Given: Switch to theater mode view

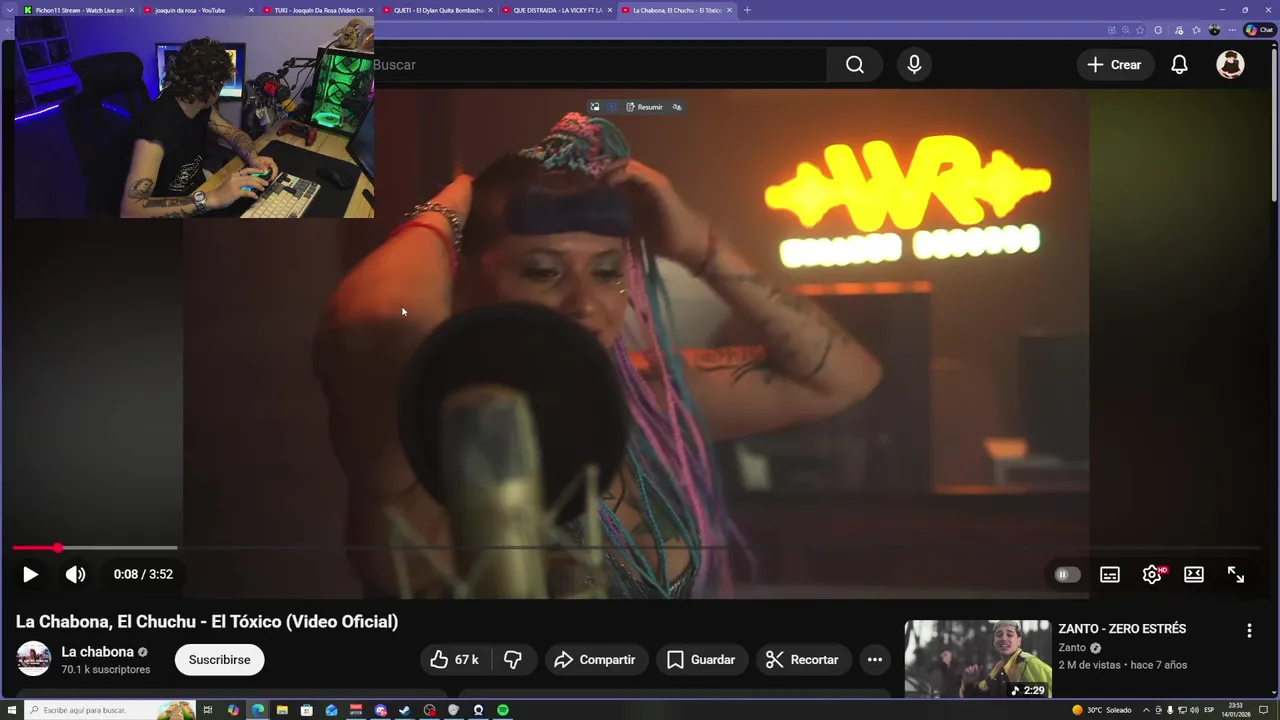Looking at the screenshot, I should pyautogui.click(x=1194, y=574).
